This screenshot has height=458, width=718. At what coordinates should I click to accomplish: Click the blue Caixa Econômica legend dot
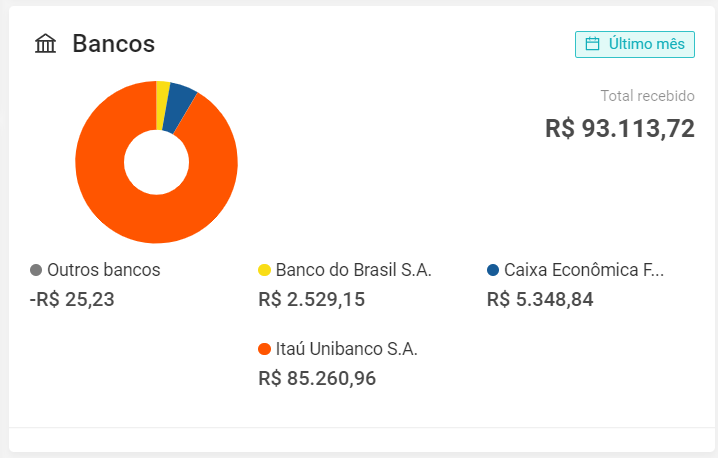pos(493,270)
